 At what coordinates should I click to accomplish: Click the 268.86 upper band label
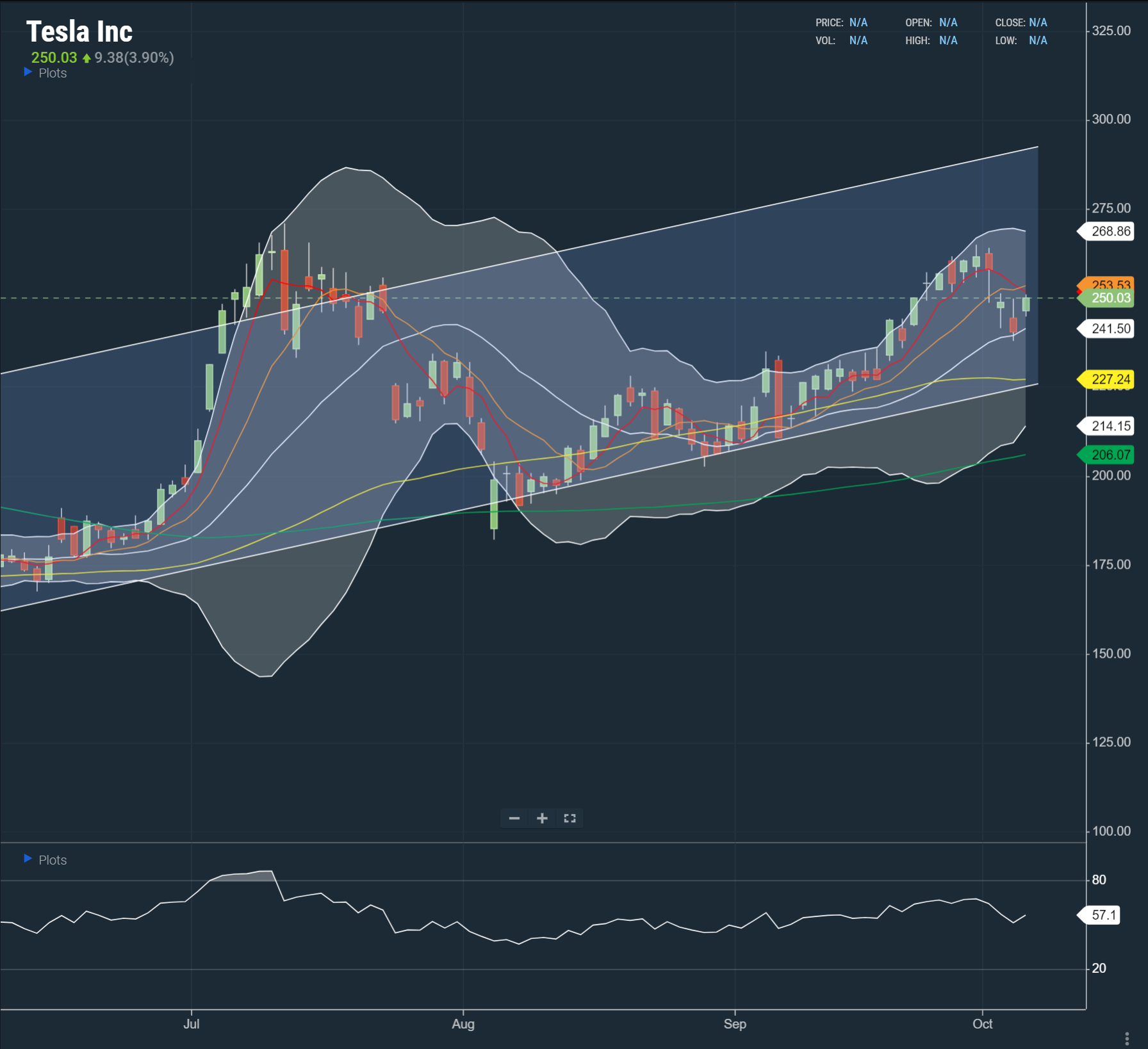[1110, 231]
